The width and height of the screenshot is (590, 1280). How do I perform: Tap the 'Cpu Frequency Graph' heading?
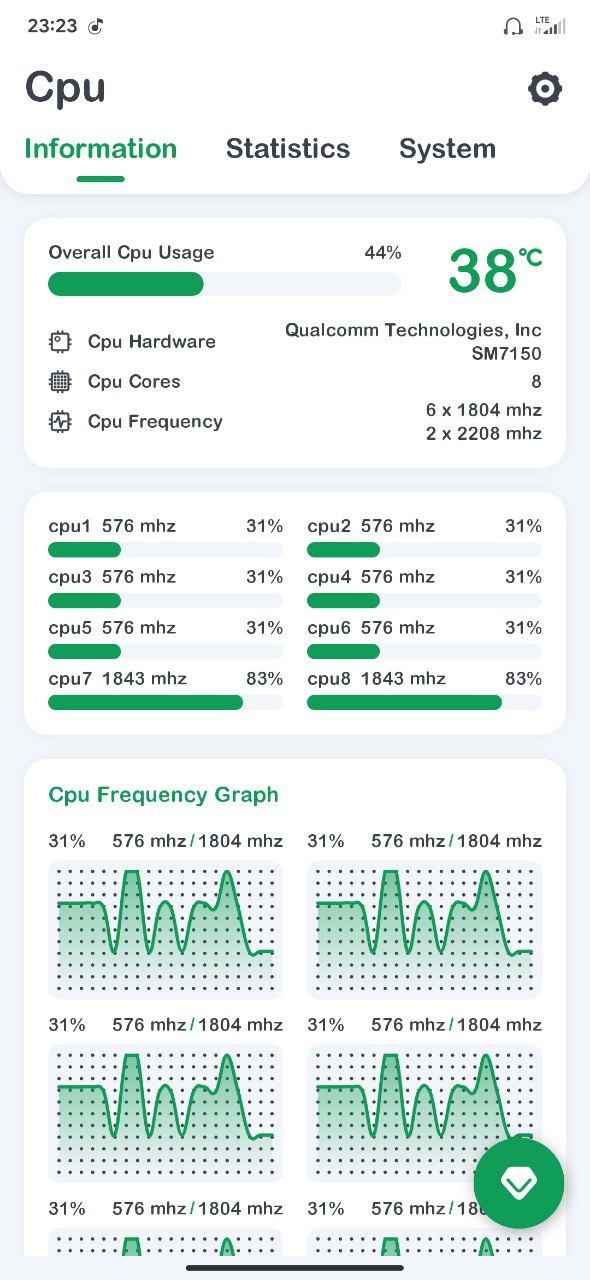click(164, 795)
